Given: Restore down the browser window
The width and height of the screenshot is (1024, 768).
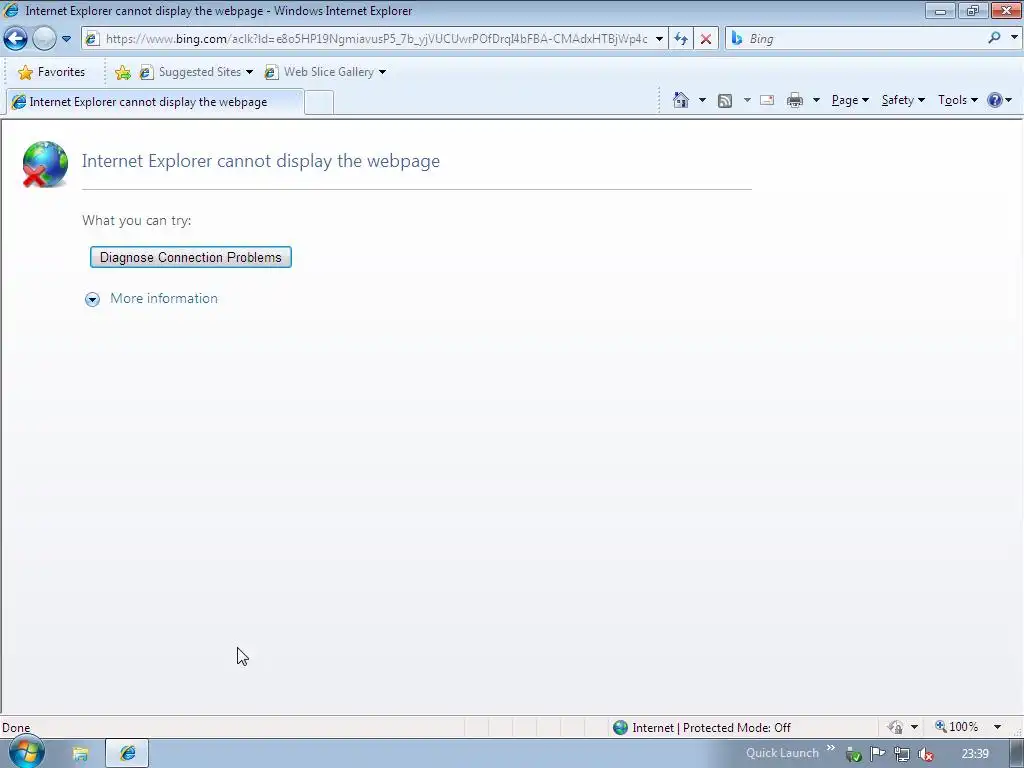Looking at the screenshot, I should tap(973, 10).
